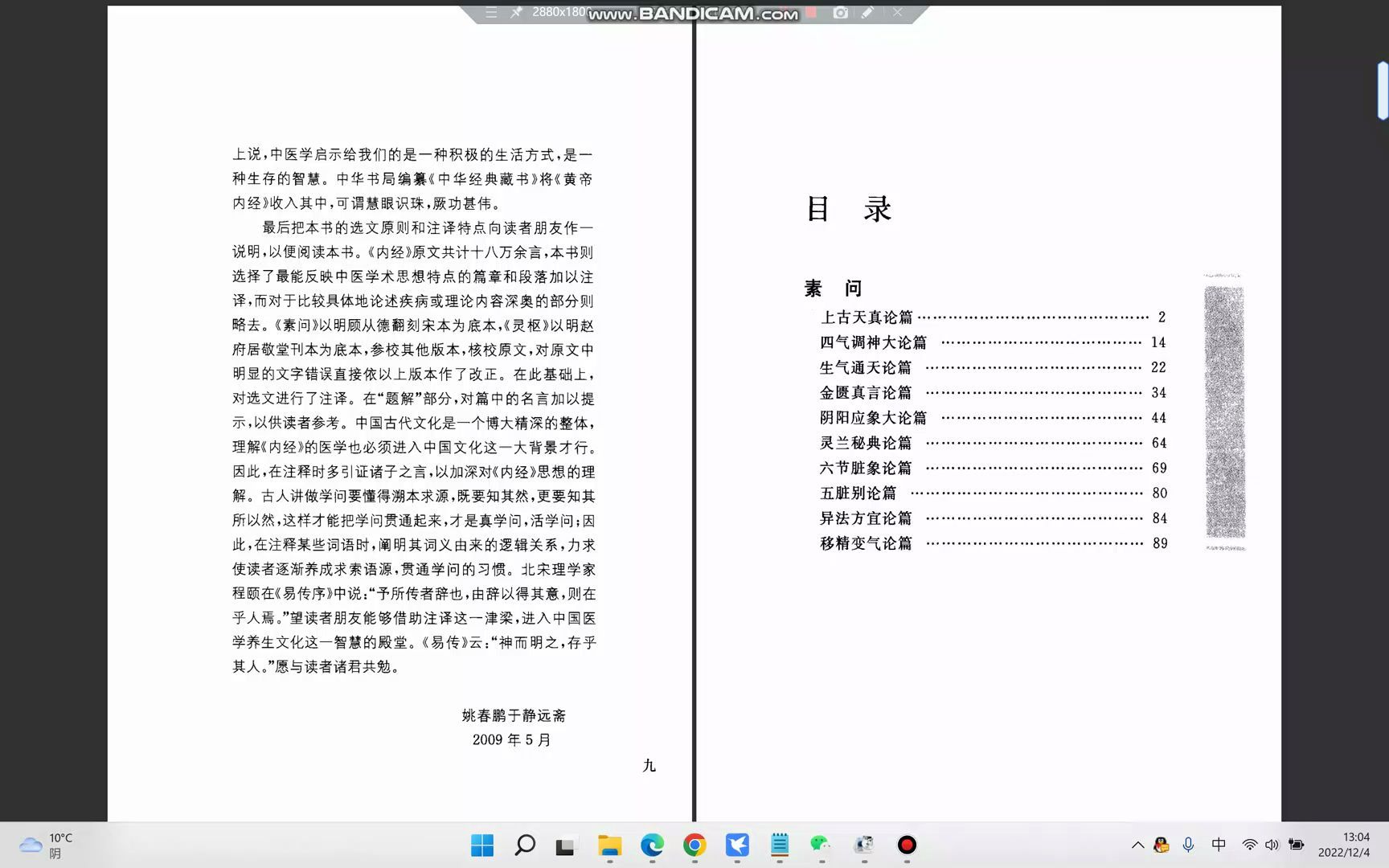Click the microphone tray icon
The width and height of the screenshot is (1389, 868).
click(1188, 845)
